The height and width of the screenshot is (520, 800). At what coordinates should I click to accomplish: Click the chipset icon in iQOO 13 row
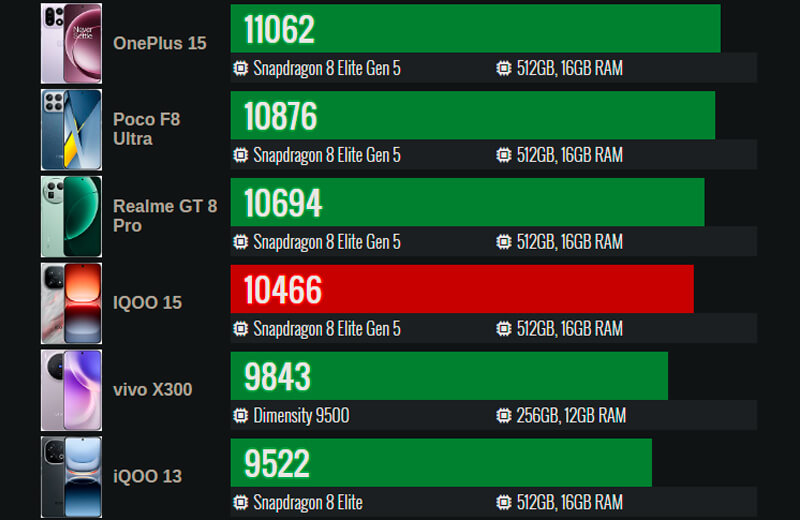(x=240, y=502)
